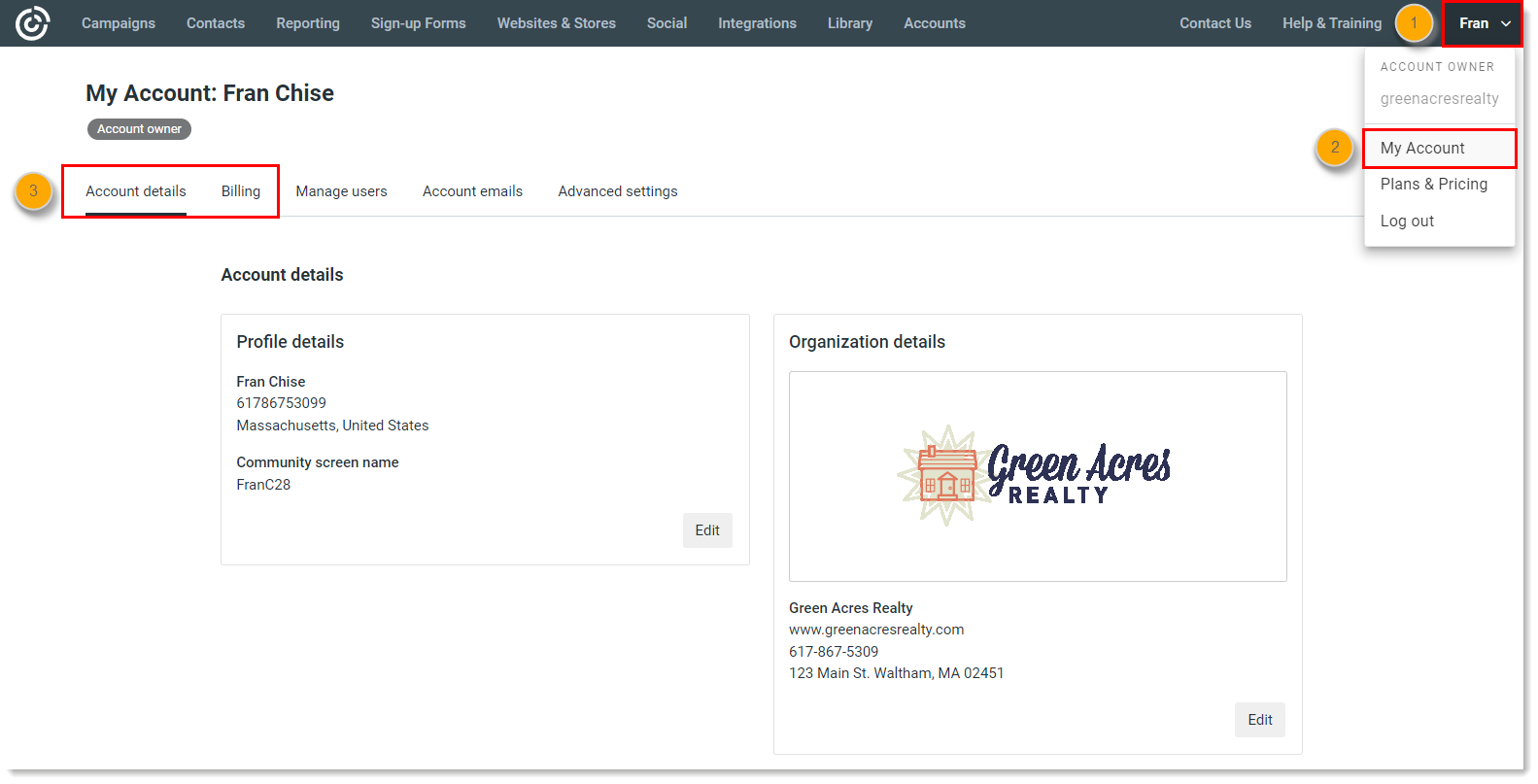Edit the Organization details card

(x=1260, y=720)
